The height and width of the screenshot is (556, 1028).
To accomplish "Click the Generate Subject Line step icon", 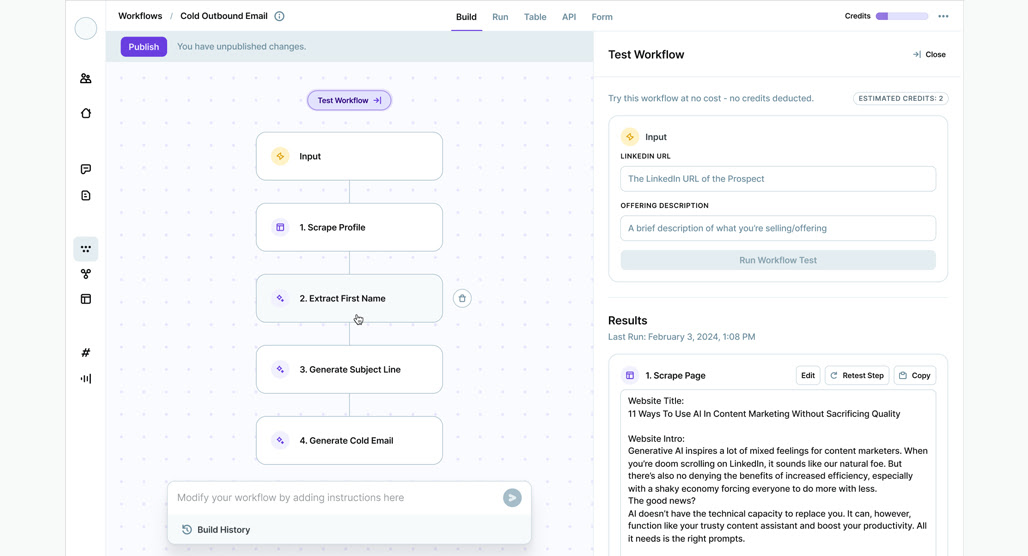I will [280, 370].
